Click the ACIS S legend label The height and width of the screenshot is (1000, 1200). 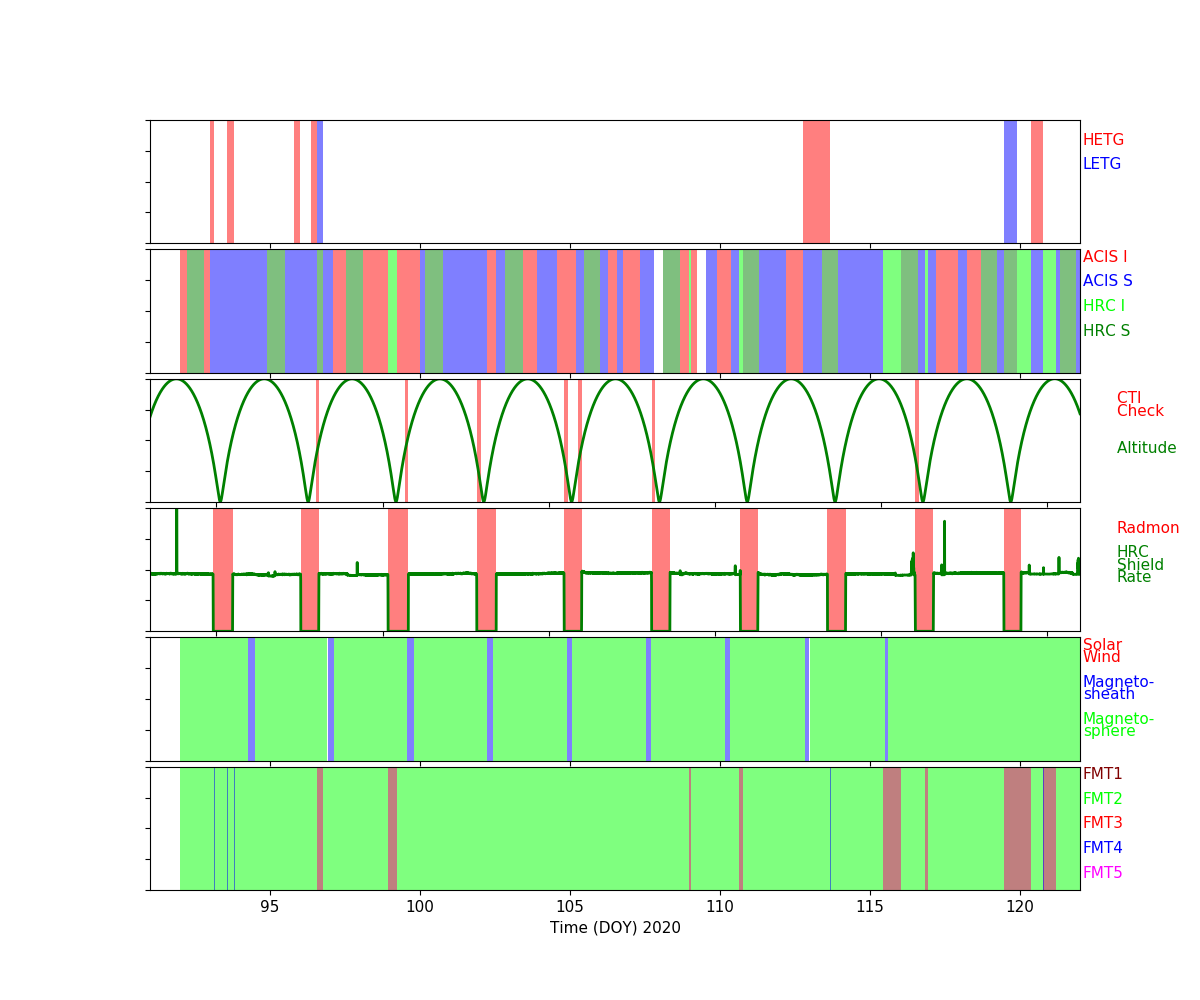point(1106,281)
